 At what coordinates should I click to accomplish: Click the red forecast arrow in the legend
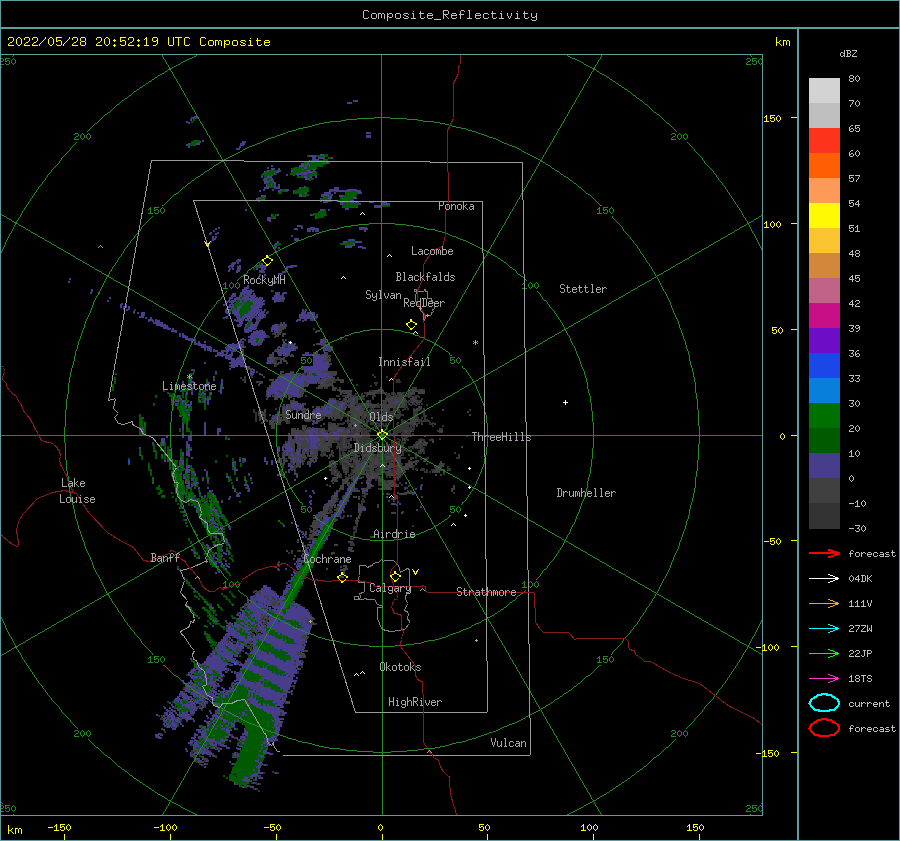tap(824, 553)
